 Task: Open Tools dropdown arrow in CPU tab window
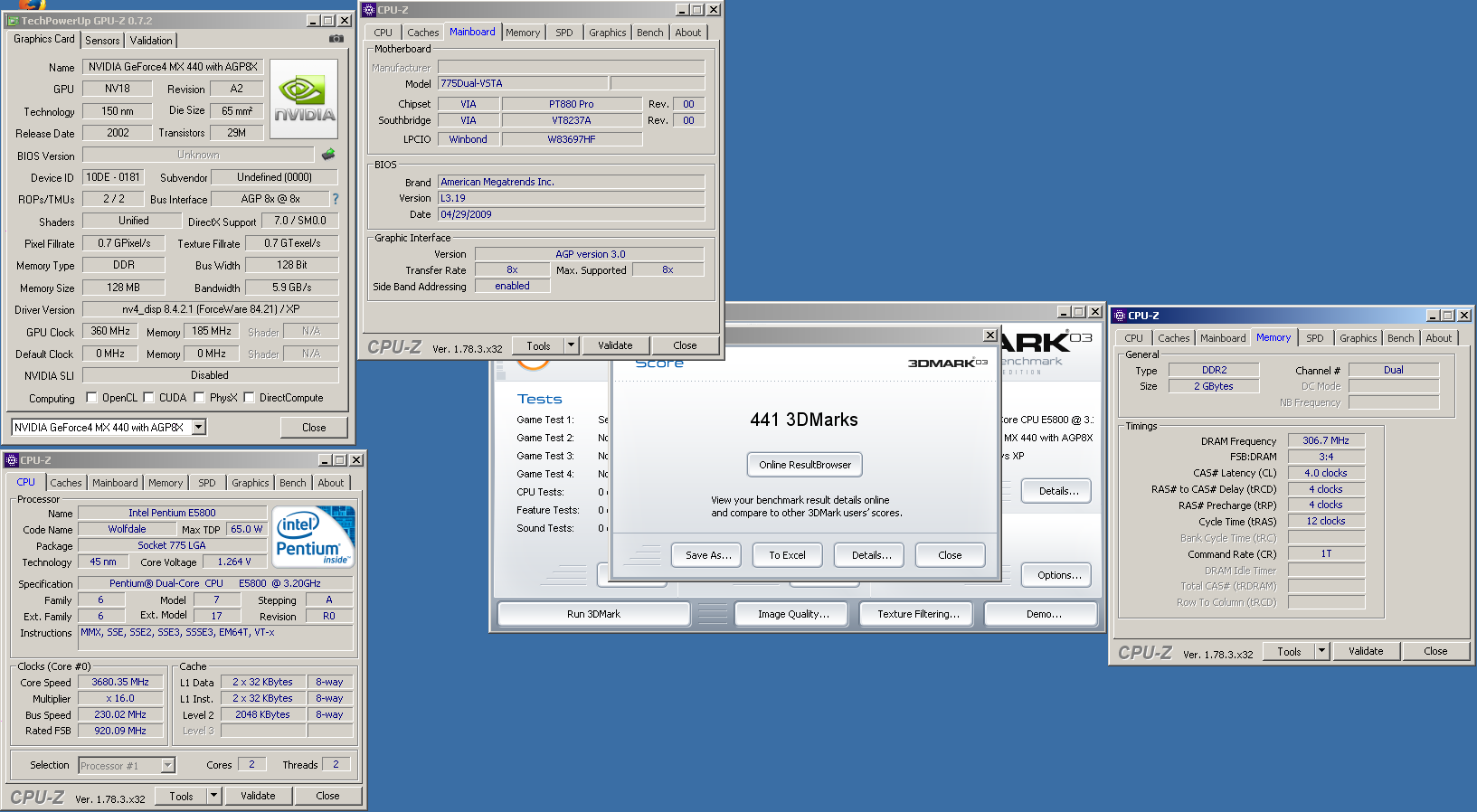(213, 796)
